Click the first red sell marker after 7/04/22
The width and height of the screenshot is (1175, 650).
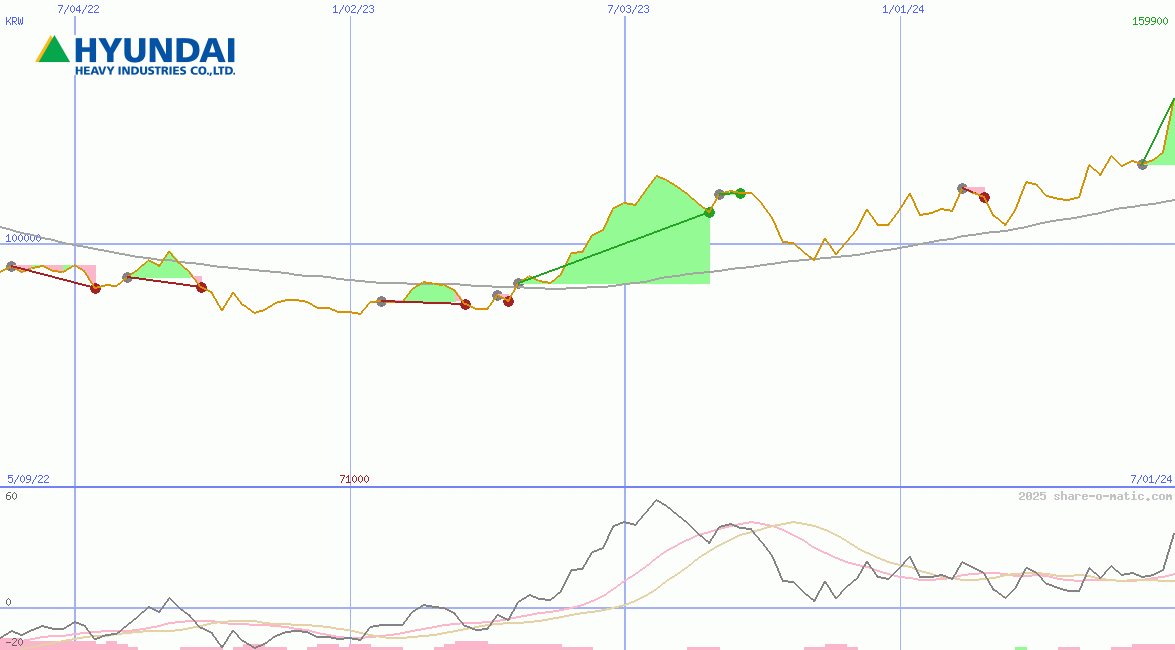click(x=95, y=288)
